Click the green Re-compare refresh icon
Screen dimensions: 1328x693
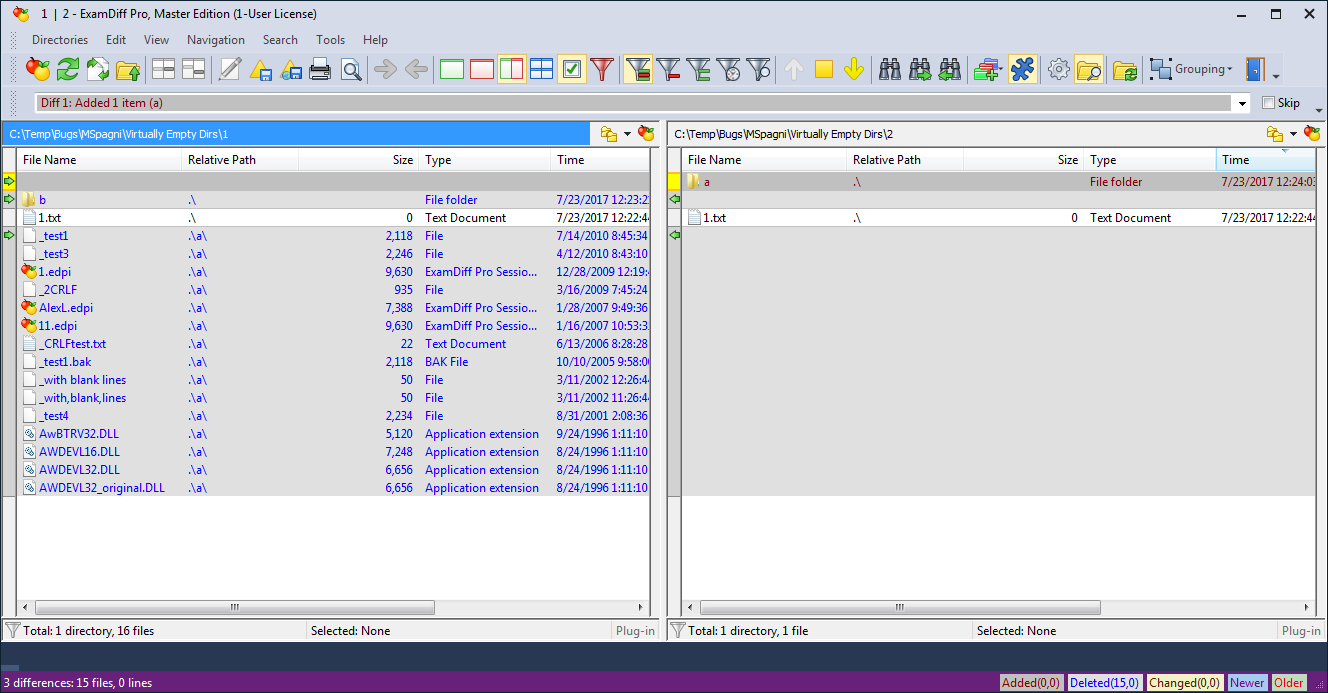point(68,69)
